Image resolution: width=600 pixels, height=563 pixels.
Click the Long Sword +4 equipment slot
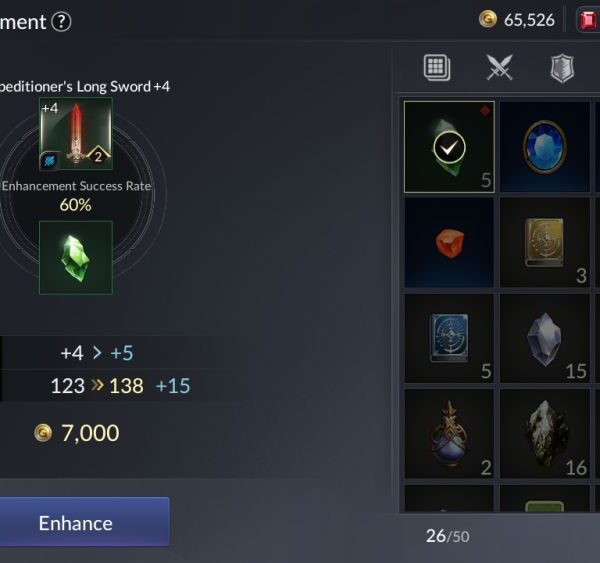76,134
